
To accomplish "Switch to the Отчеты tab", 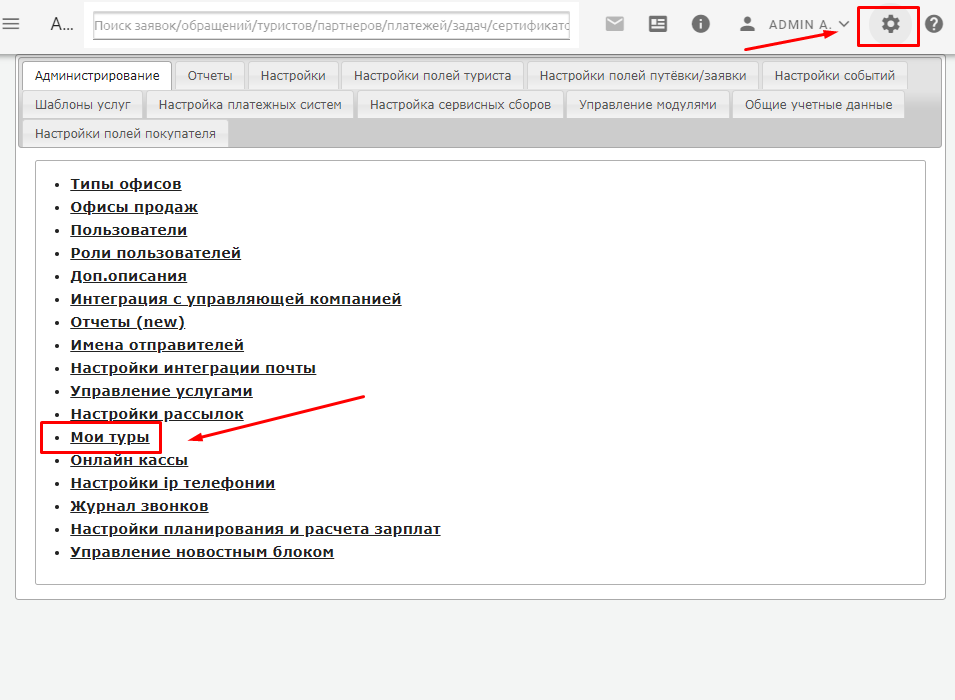I will pos(210,76).
